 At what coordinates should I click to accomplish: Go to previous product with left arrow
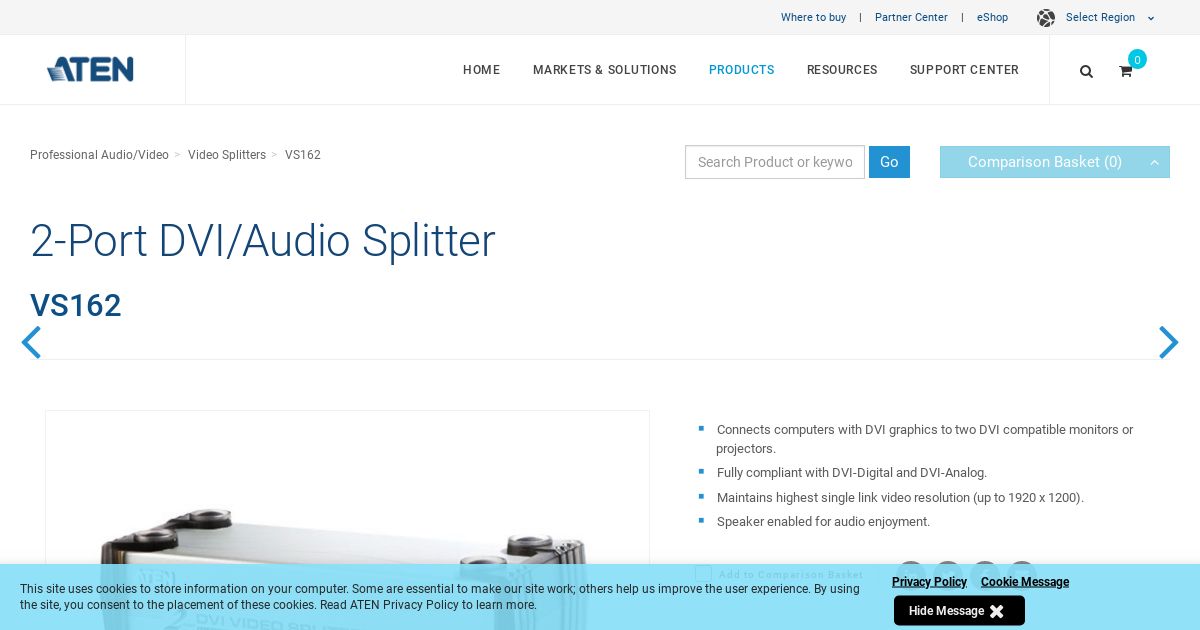[x=31, y=342]
